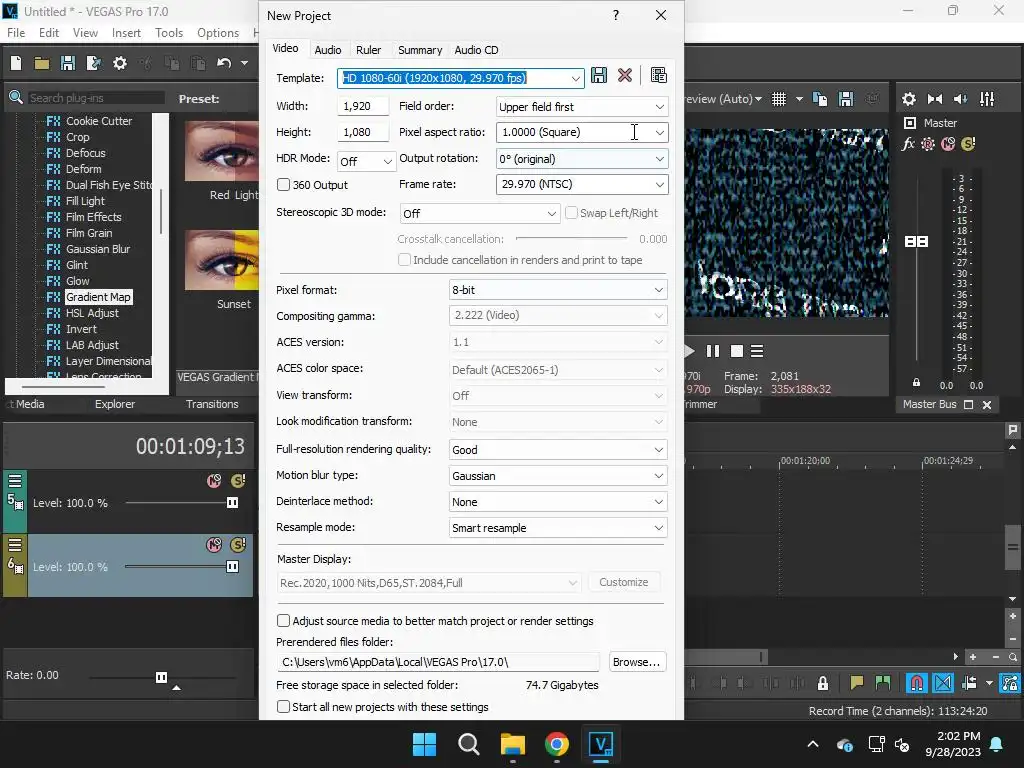Switch to the Summary tab
1024x768 pixels.
coord(420,50)
